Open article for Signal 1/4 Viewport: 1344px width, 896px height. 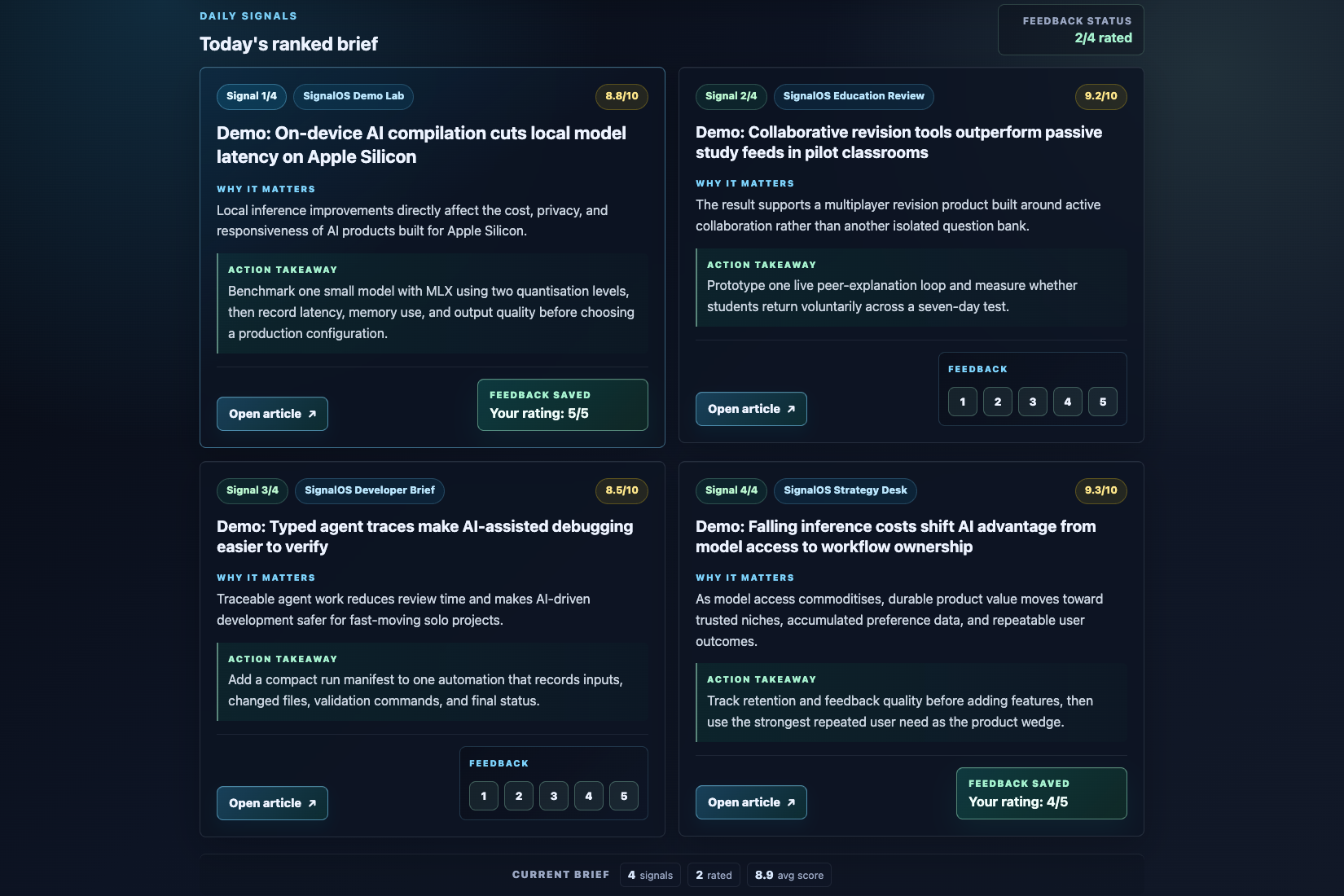[272, 414]
